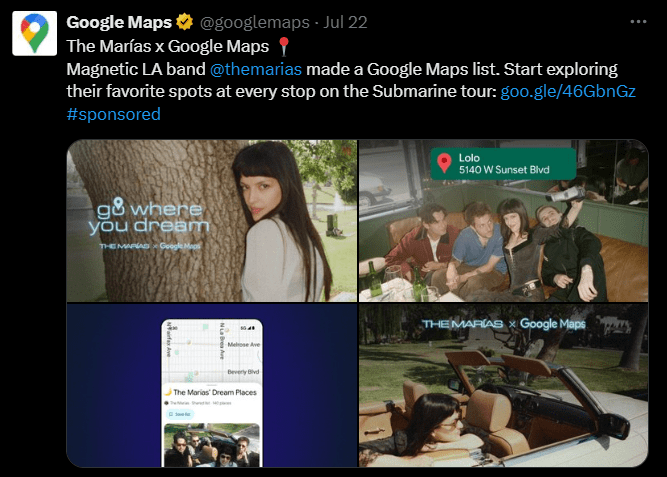Click the red location pin beside Lolo
The image size is (667, 477).
pos(444,163)
